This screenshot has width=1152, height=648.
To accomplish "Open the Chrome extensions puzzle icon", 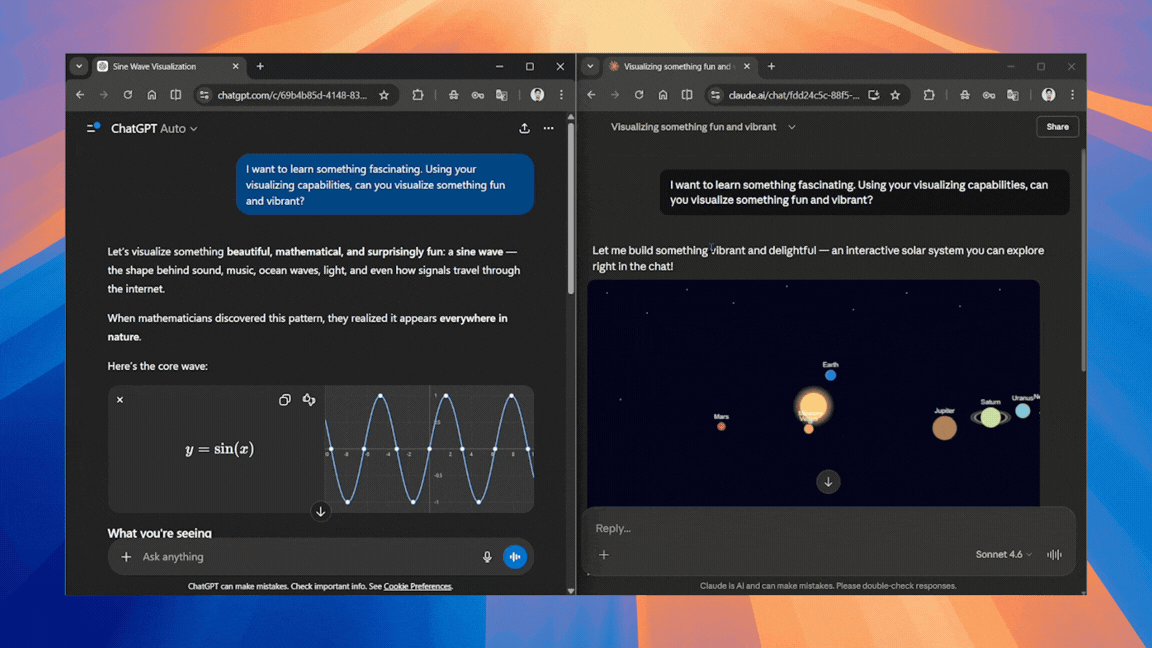I will (x=418, y=94).
